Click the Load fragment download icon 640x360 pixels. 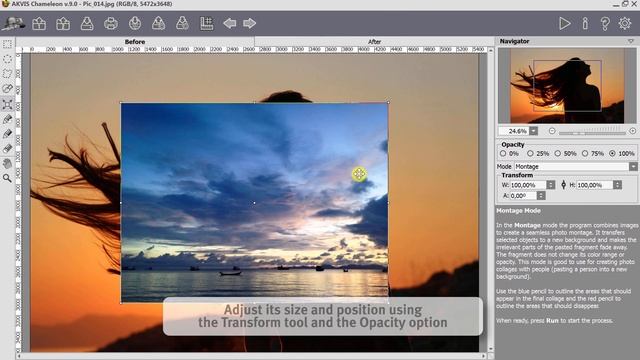coord(135,23)
